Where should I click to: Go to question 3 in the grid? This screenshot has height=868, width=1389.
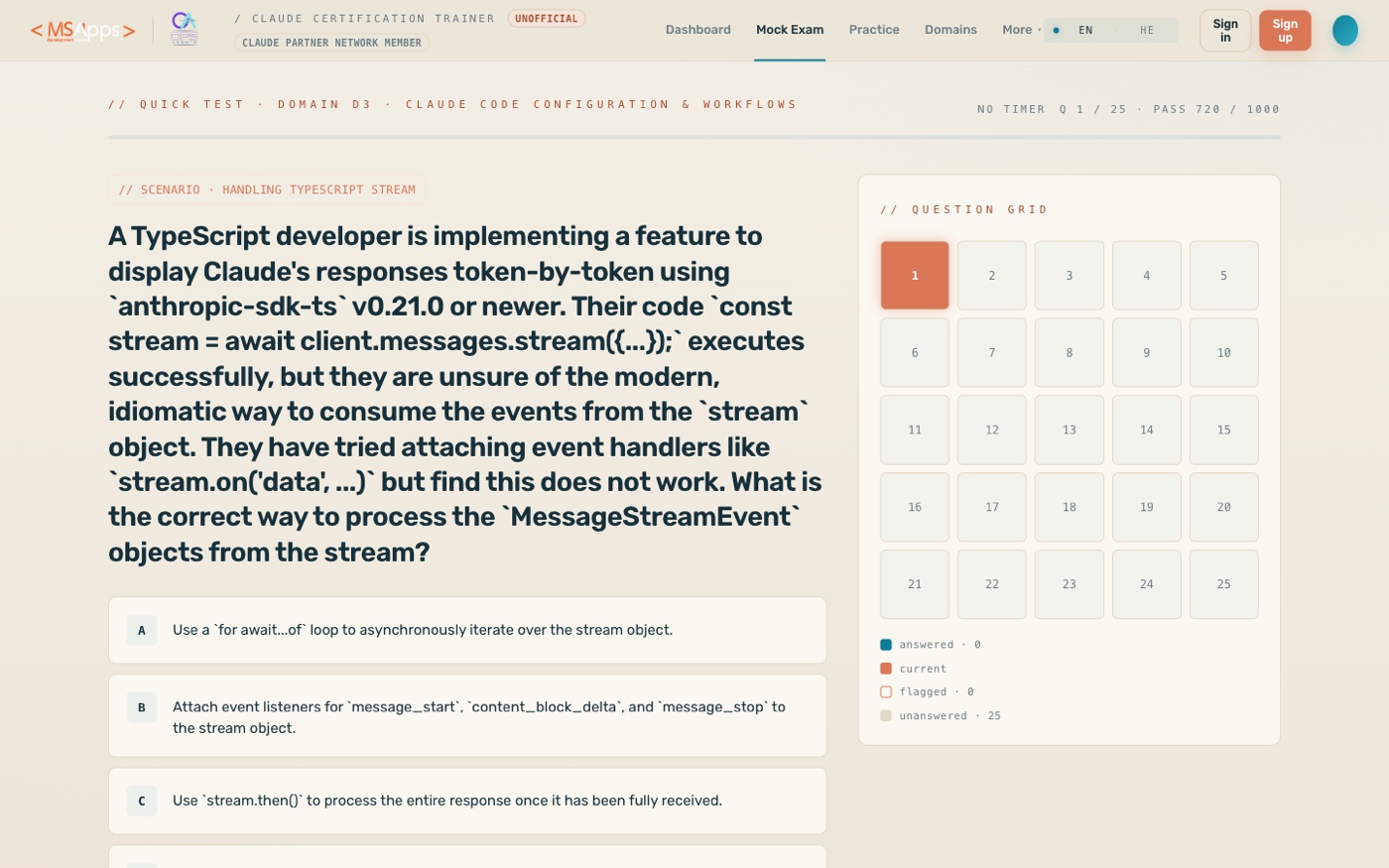click(1070, 276)
